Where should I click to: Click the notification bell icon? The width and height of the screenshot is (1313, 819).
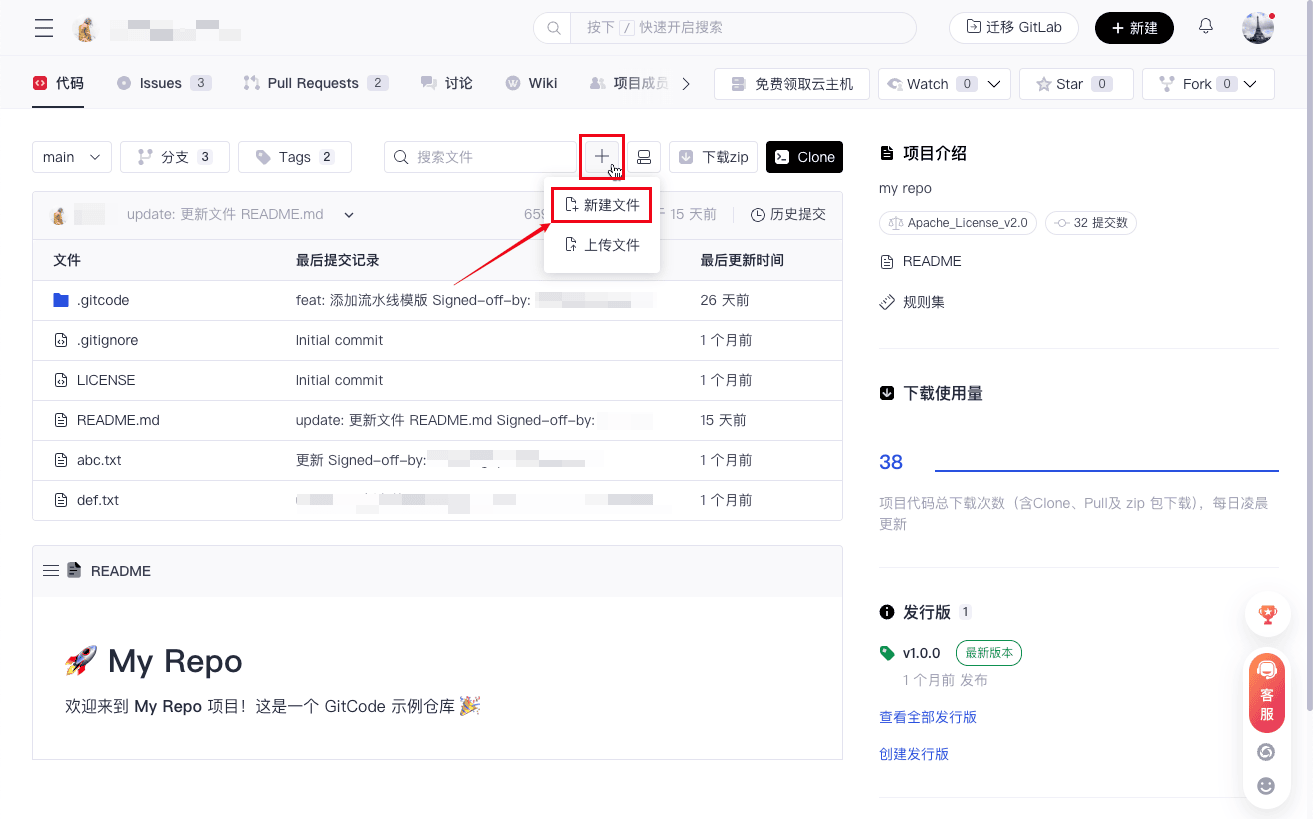pyautogui.click(x=1206, y=27)
